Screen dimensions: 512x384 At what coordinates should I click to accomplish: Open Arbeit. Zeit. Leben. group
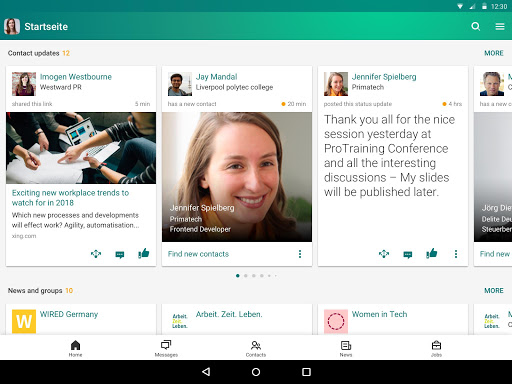point(229,314)
